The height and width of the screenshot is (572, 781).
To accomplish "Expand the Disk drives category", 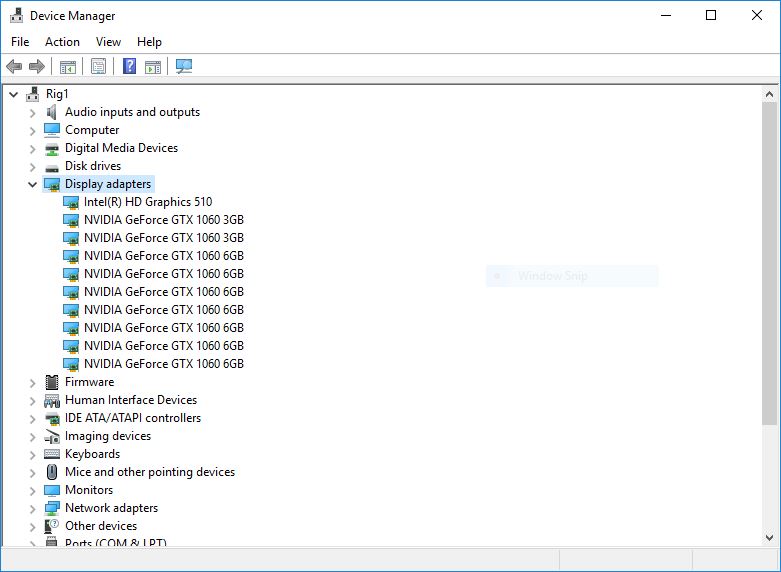I will pyautogui.click(x=33, y=167).
